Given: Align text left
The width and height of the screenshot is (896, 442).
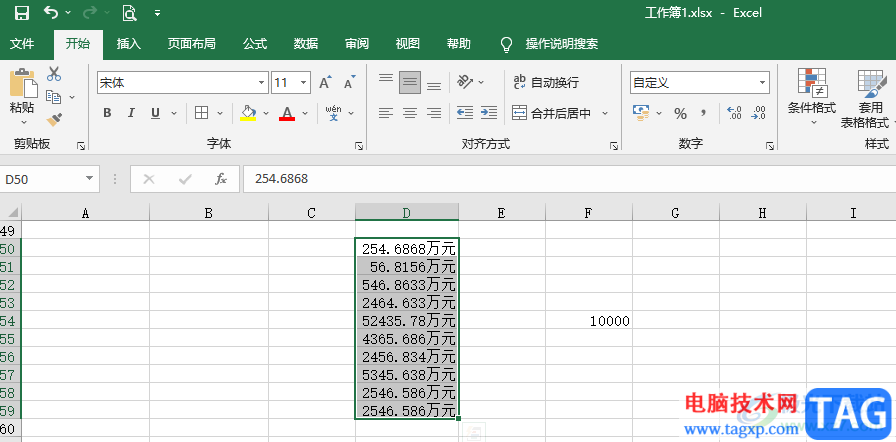Looking at the screenshot, I should pyautogui.click(x=386, y=113).
